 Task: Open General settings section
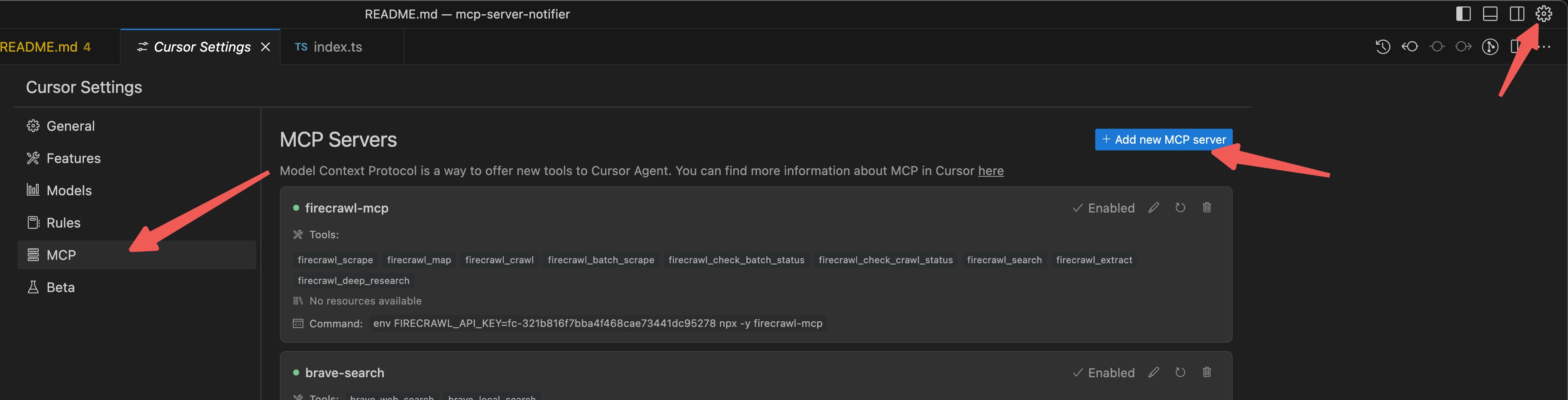[137, 126]
